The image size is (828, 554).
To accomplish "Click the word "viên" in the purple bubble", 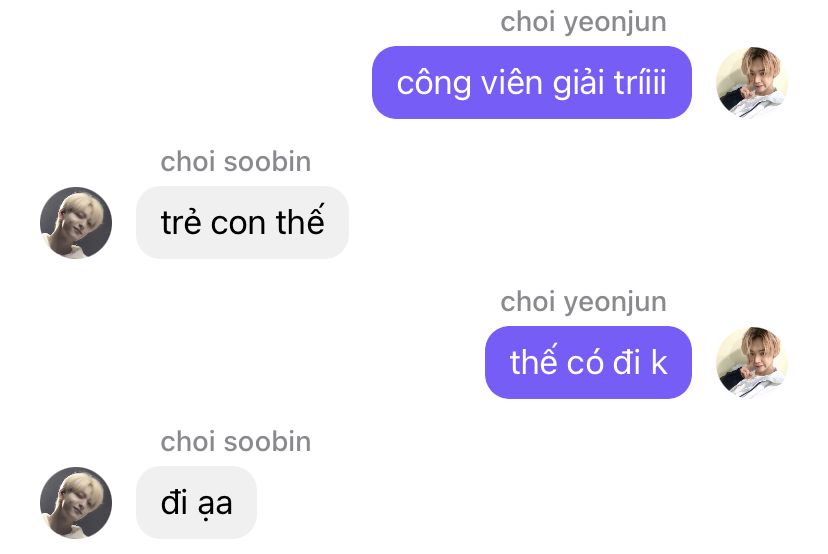I will point(511,83).
